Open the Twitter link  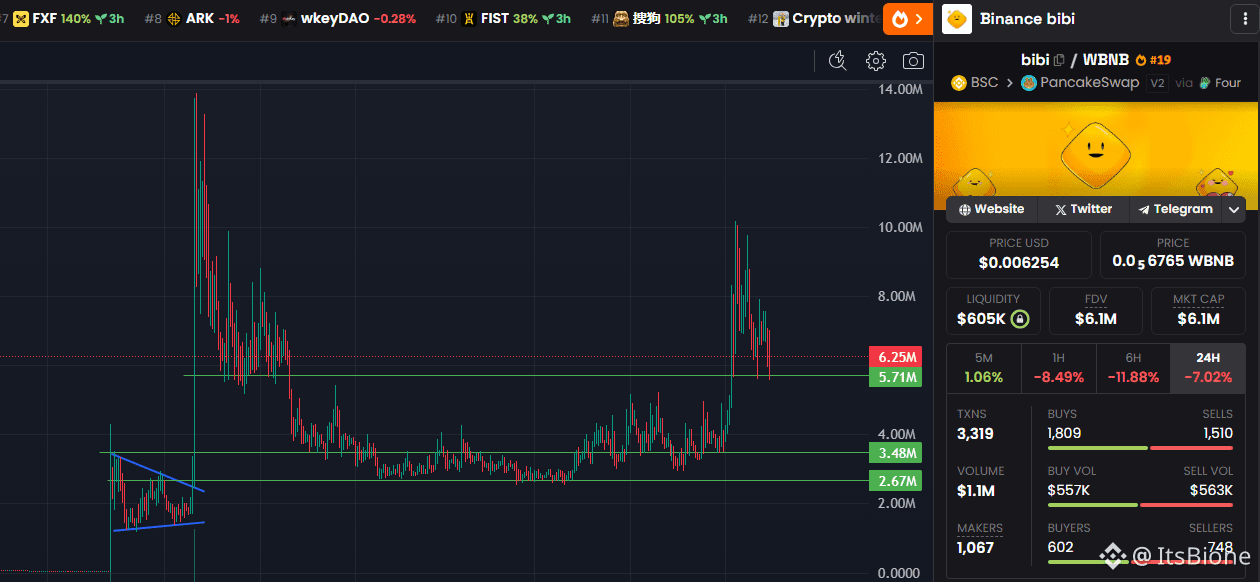click(x=1082, y=209)
